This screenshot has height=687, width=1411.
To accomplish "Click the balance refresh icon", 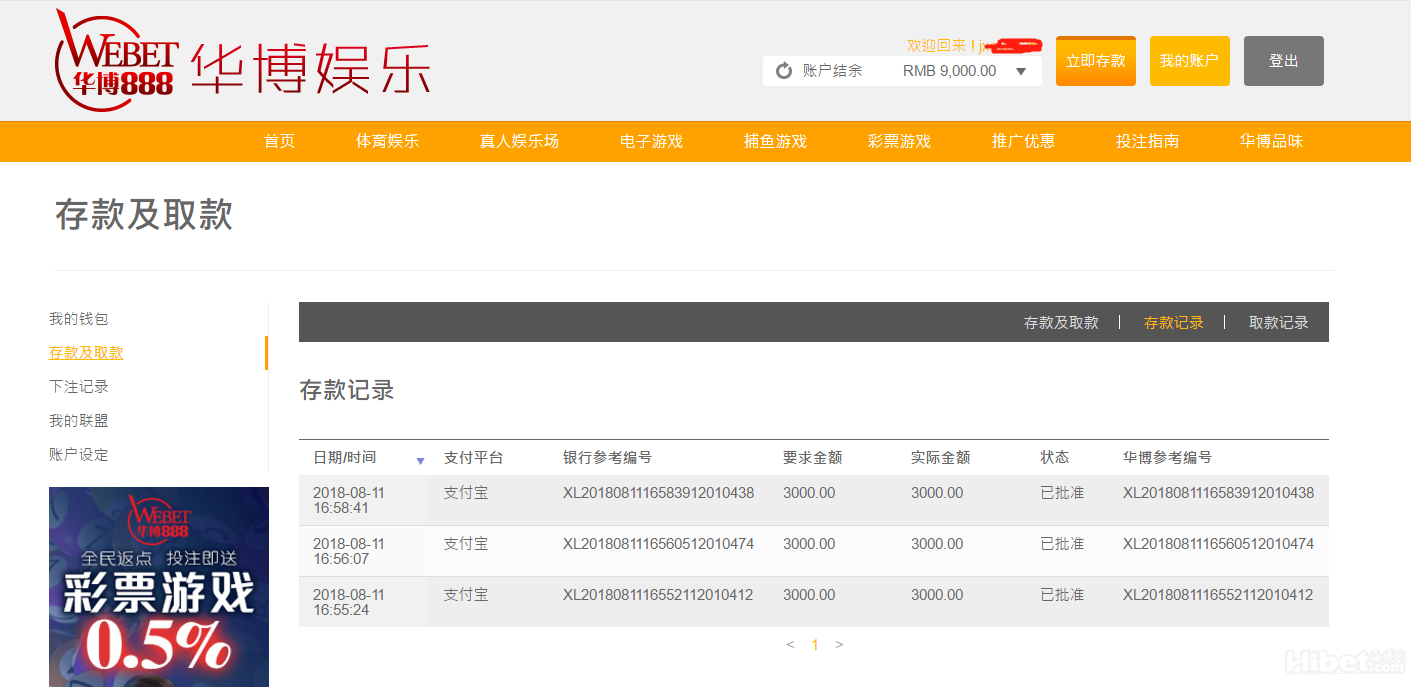I will coord(784,71).
